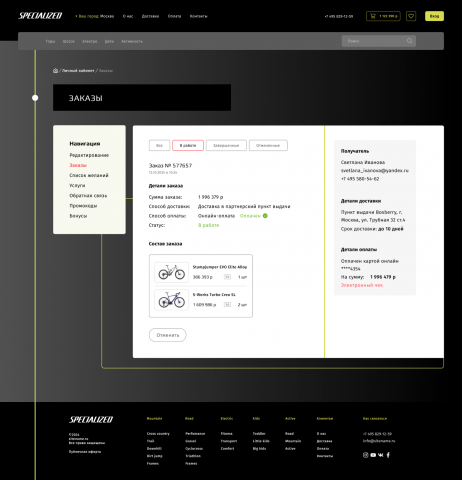Click the 'Заказ № 577657' heading
The height and width of the screenshot is (480, 462).
(170, 165)
